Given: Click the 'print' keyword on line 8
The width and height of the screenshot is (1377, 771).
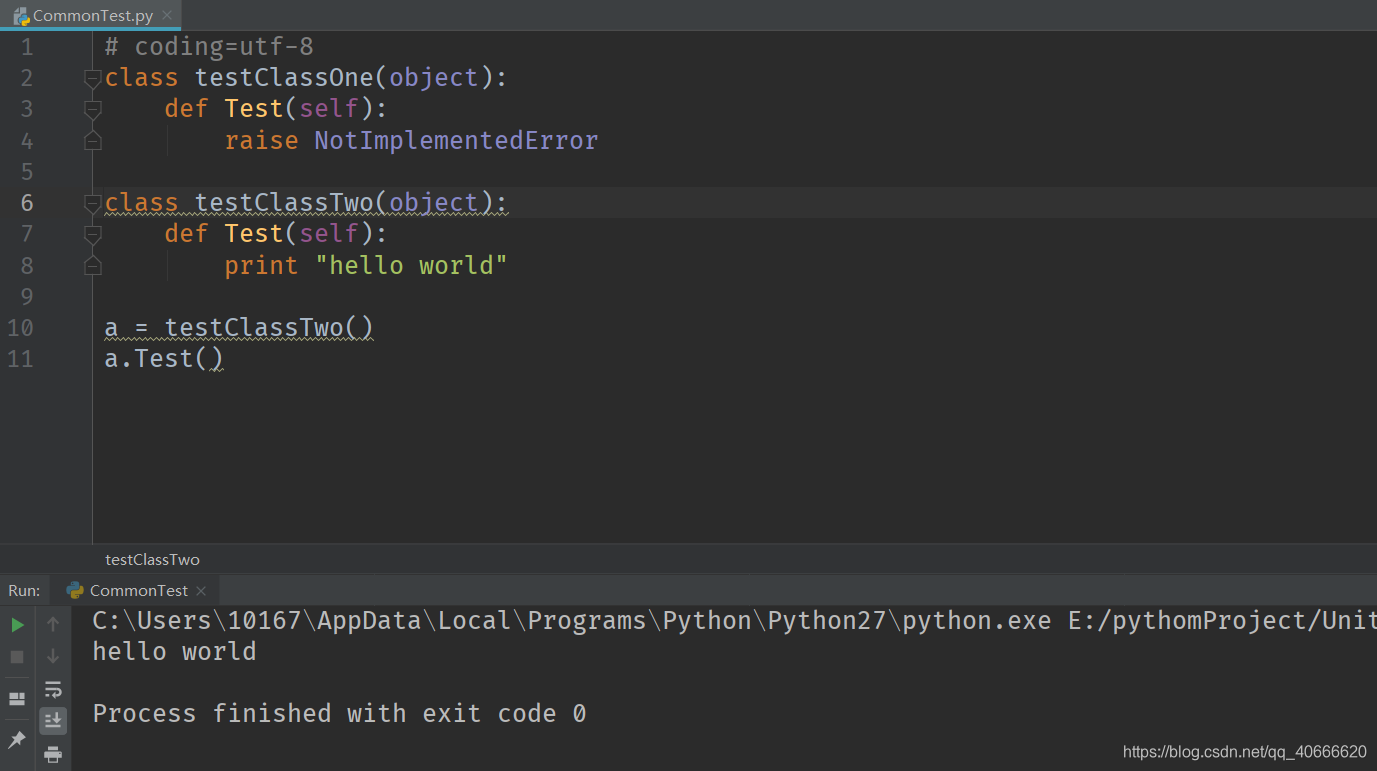Looking at the screenshot, I should pyautogui.click(x=261, y=265).
